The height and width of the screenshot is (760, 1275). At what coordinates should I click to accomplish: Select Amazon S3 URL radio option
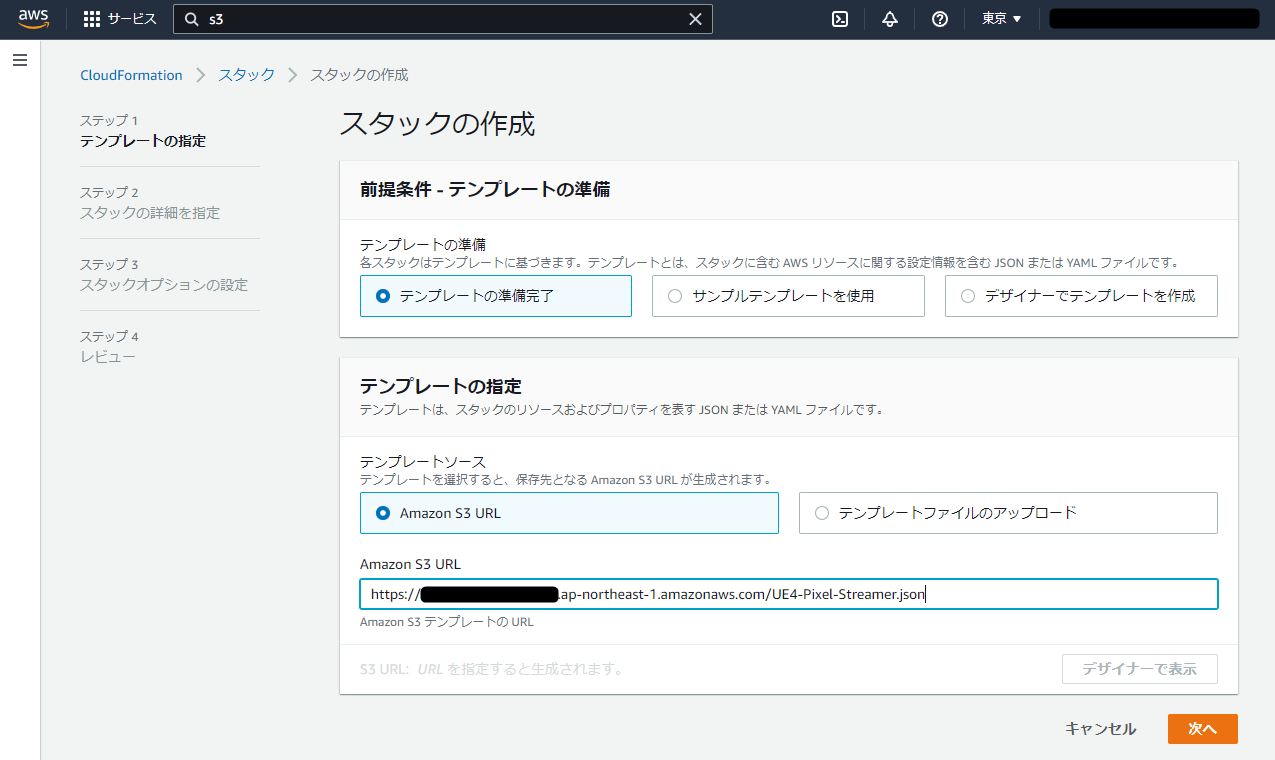pyautogui.click(x=569, y=513)
